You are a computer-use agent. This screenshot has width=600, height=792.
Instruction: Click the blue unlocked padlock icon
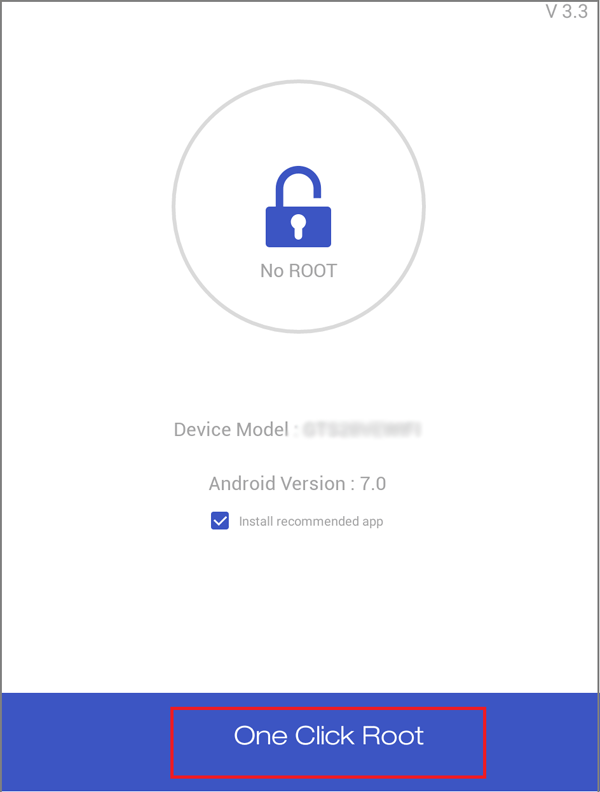[x=298, y=207]
